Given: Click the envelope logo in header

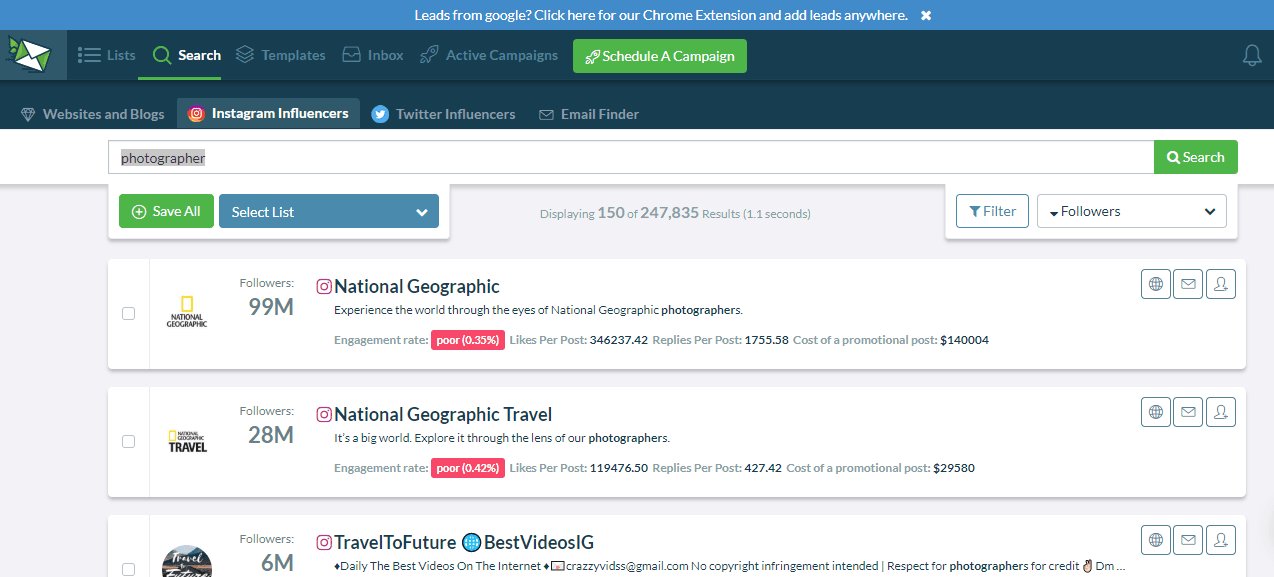Looking at the screenshot, I should click(33, 56).
